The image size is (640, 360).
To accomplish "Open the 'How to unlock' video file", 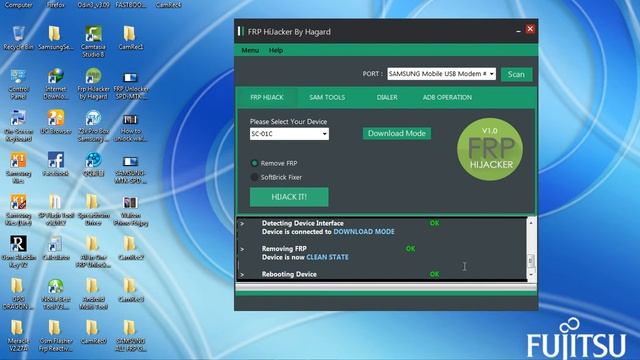I will [x=131, y=128].
